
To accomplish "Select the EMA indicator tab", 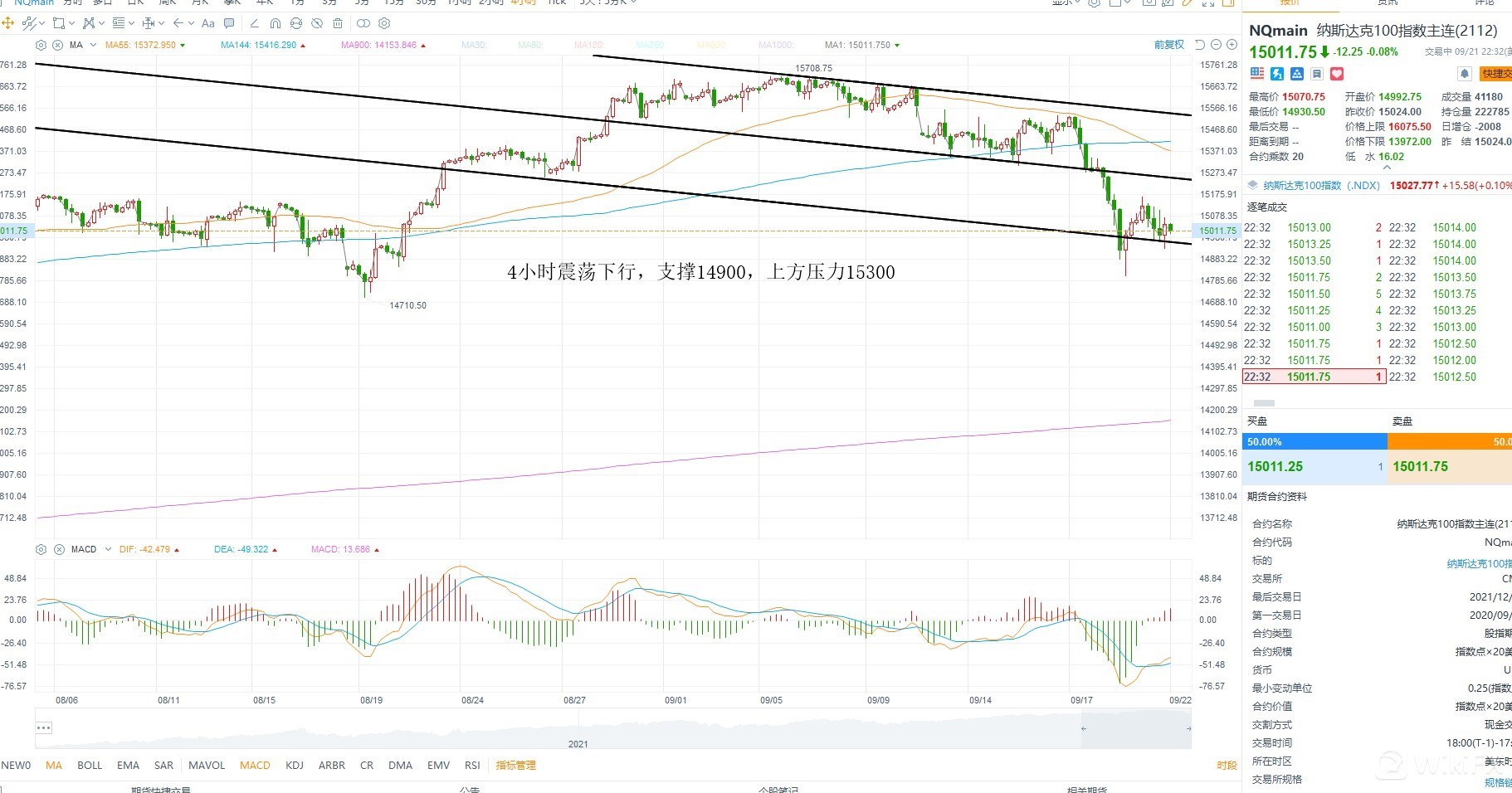I will [128, 765].
